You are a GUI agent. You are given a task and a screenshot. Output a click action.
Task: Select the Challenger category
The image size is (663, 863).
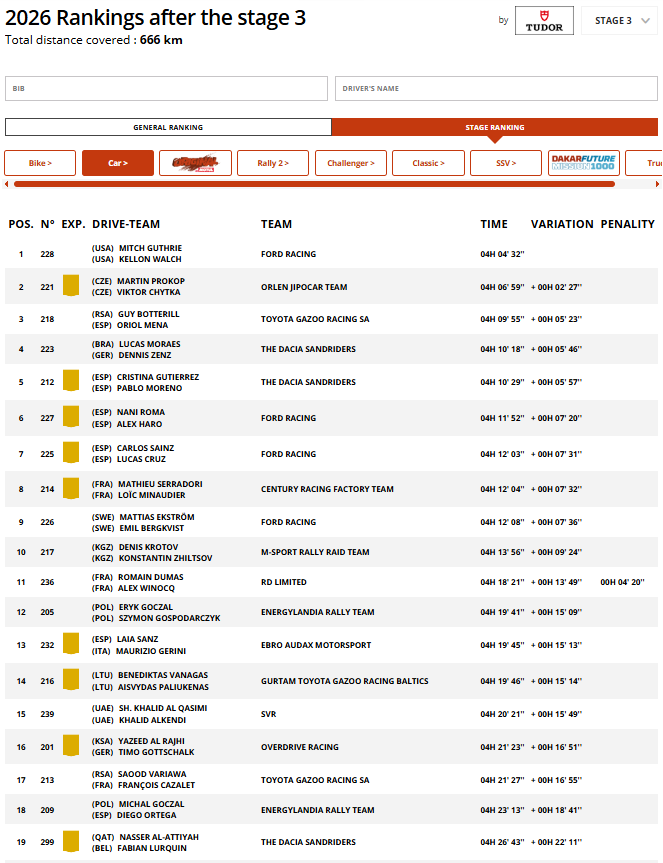click(351, 163)
